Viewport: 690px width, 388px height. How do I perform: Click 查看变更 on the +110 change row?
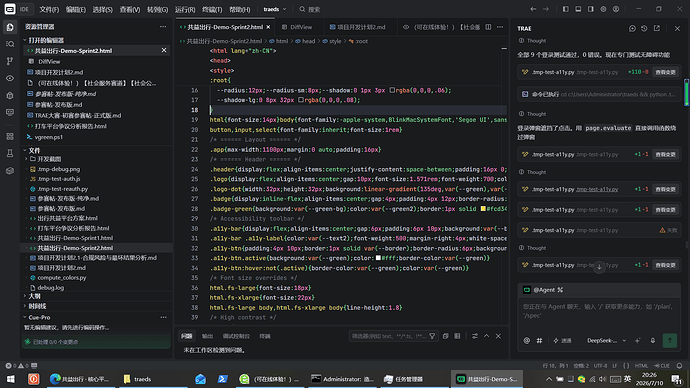[x=665, y=72]
